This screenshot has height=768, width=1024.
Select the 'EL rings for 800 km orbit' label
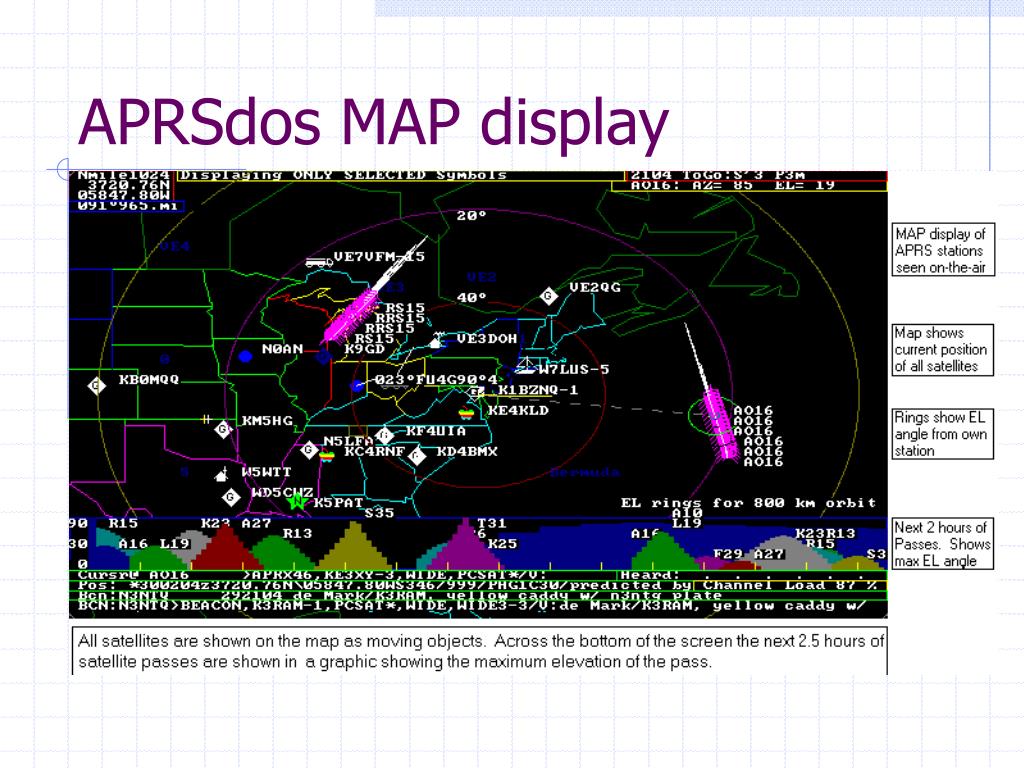(x=748, y=503)
